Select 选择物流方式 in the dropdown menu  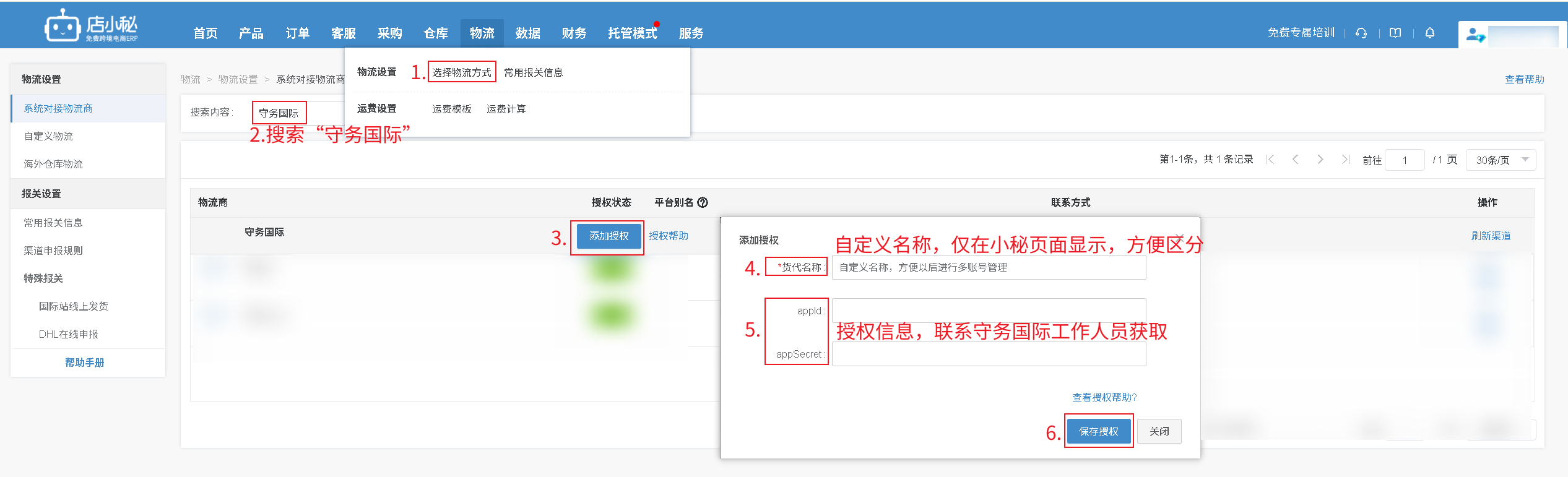[462, 72]
